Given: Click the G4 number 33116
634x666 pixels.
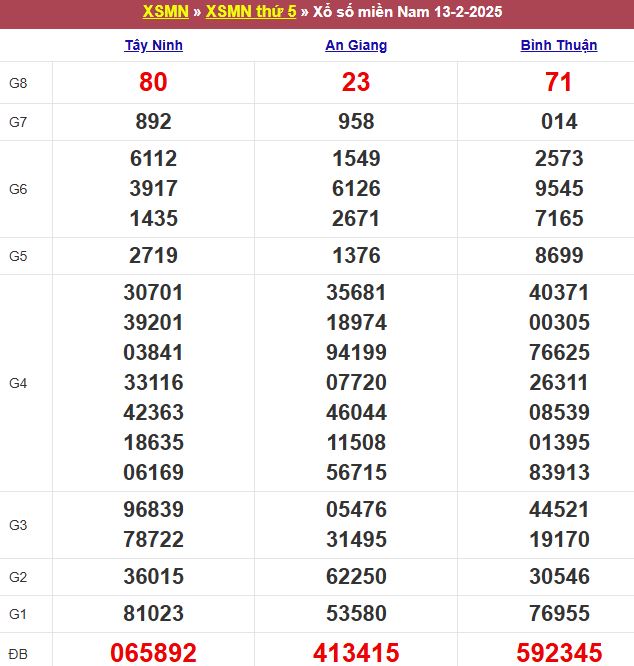Looking at the screenshot, I should (x=153, y=382).
